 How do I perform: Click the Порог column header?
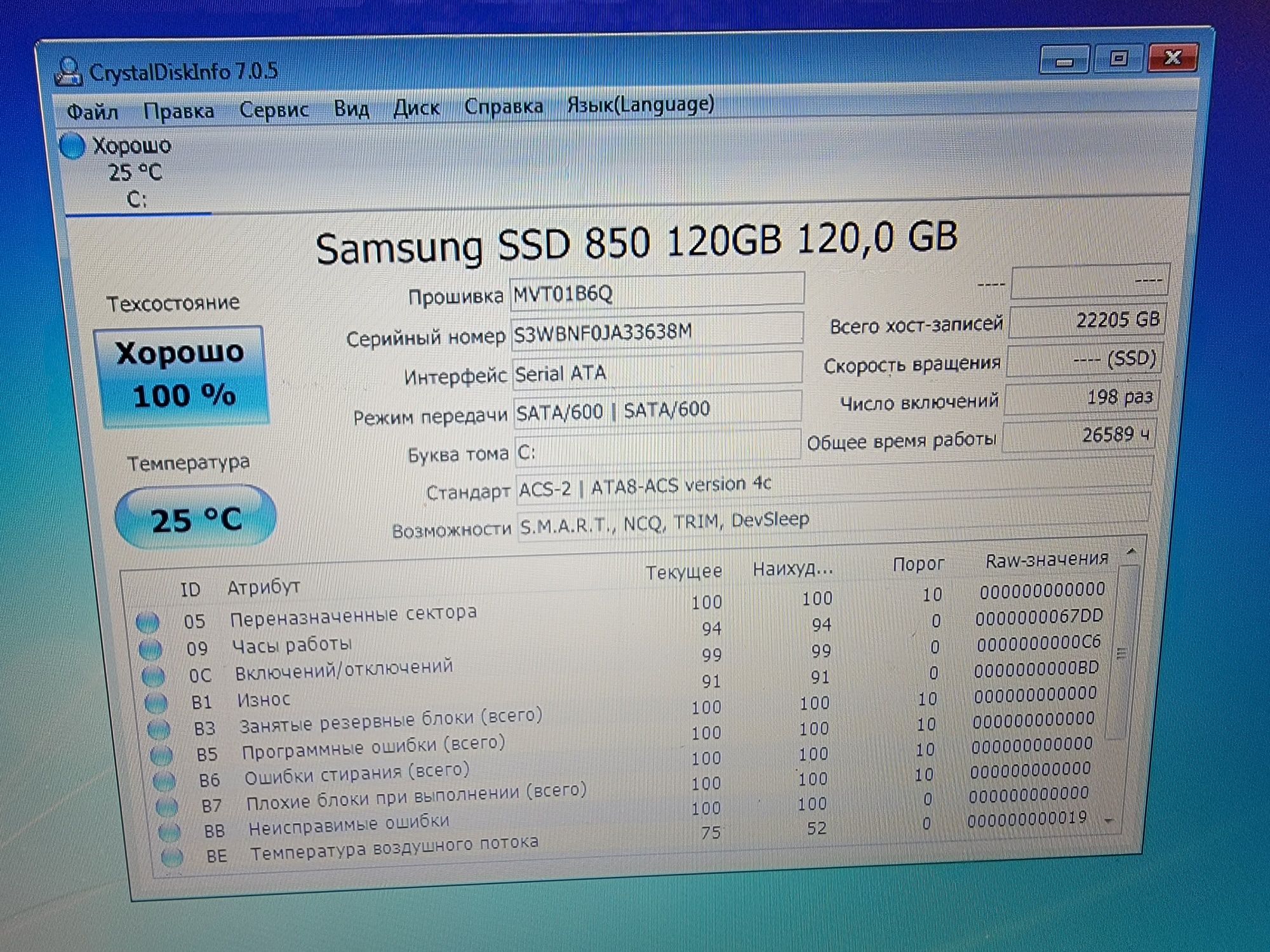pyautogui.click(x=918, y=564)
